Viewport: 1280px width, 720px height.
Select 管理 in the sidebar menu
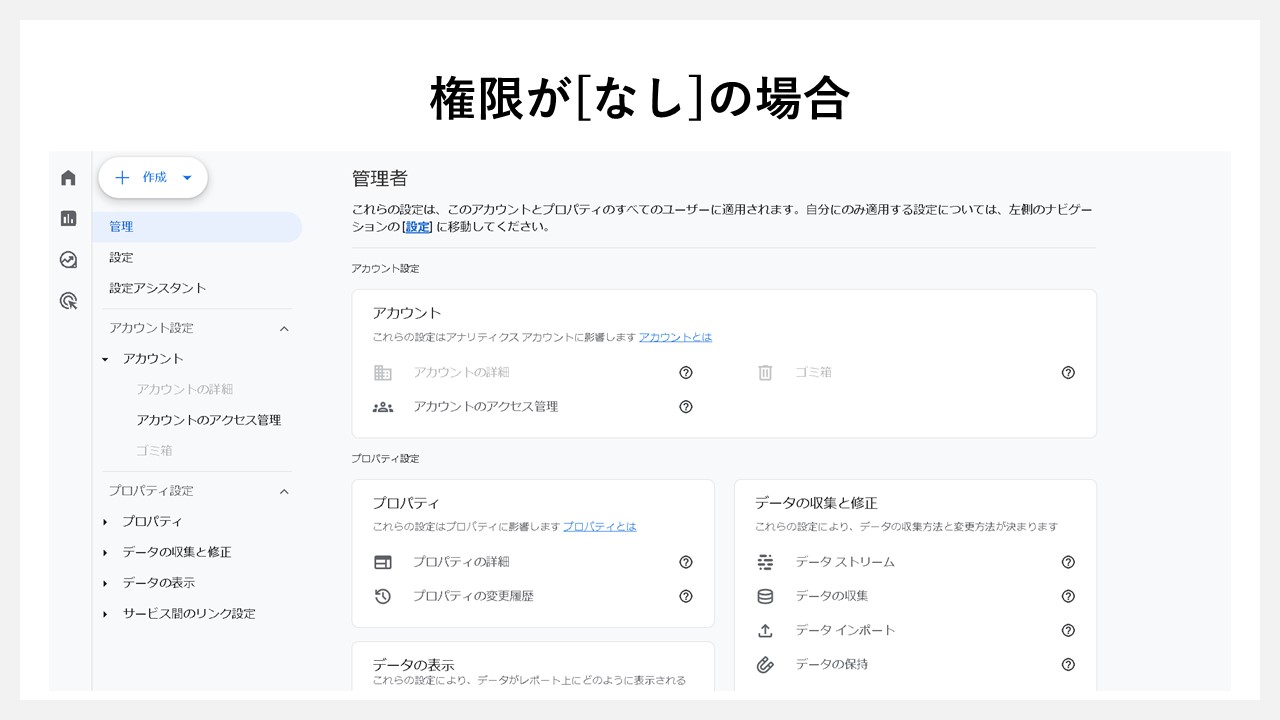121,226
